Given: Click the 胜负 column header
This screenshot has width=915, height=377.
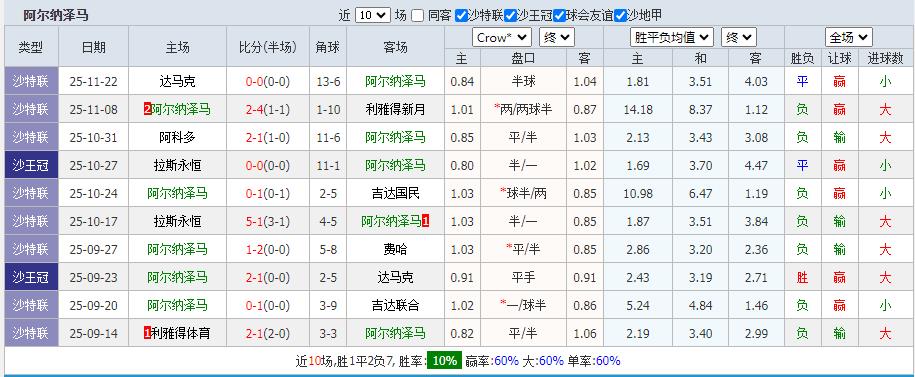Looking at the screenshot, I should point(802,58).
